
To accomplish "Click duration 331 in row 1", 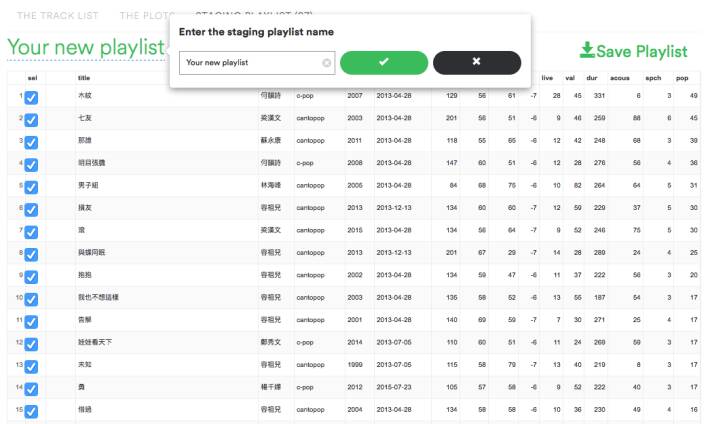I will (600, 96).
